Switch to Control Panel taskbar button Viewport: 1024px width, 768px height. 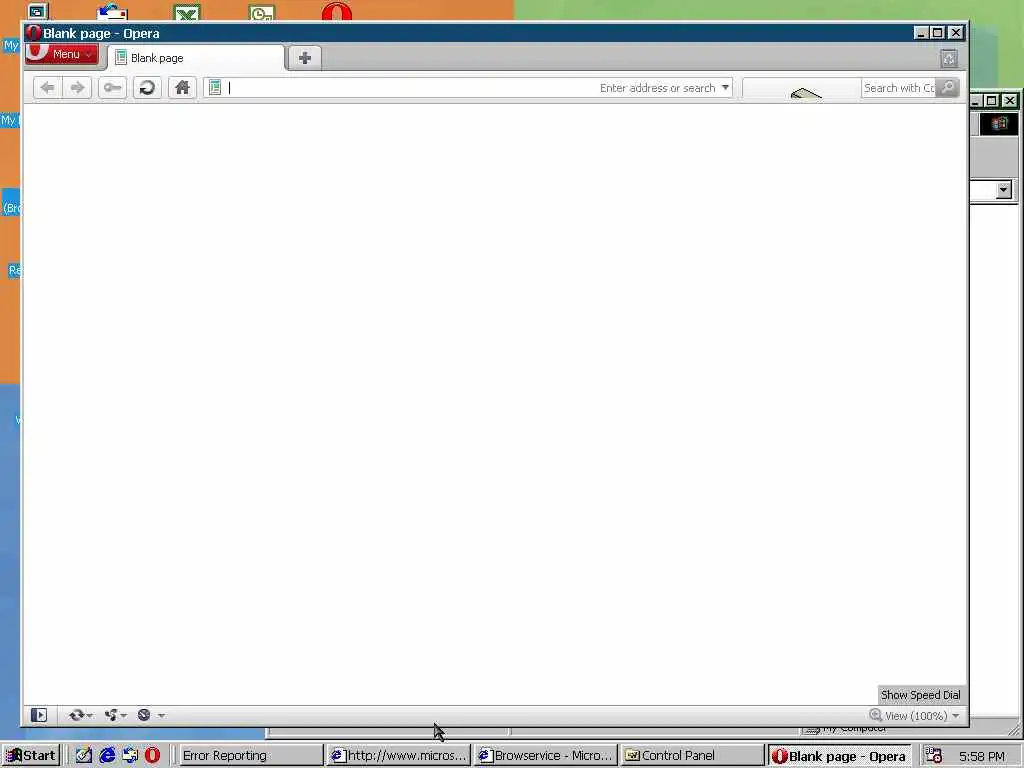pyautogui.click(x=692, y=756)
